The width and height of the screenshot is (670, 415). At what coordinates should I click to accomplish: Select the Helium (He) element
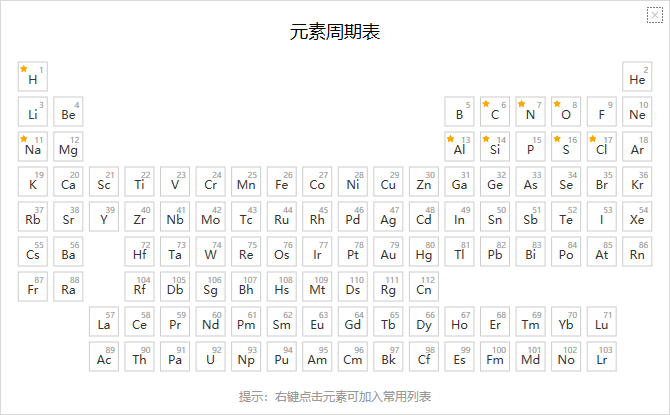(637, 77)
